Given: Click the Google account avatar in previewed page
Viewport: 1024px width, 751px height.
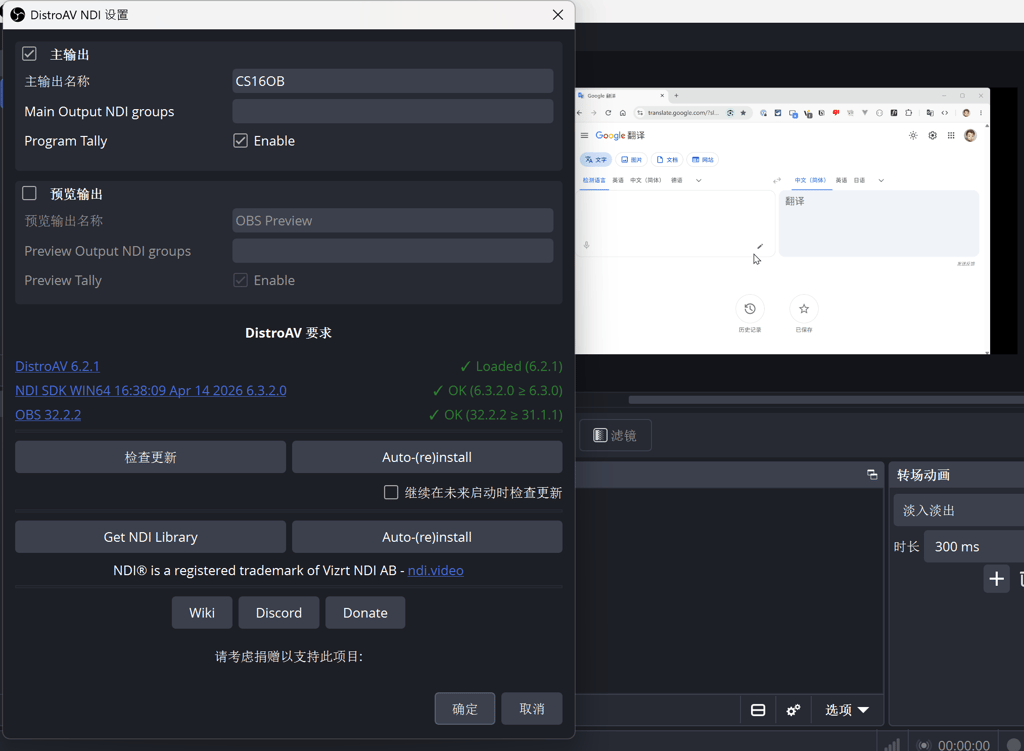Looking at the screenshot, I should 970,135.
